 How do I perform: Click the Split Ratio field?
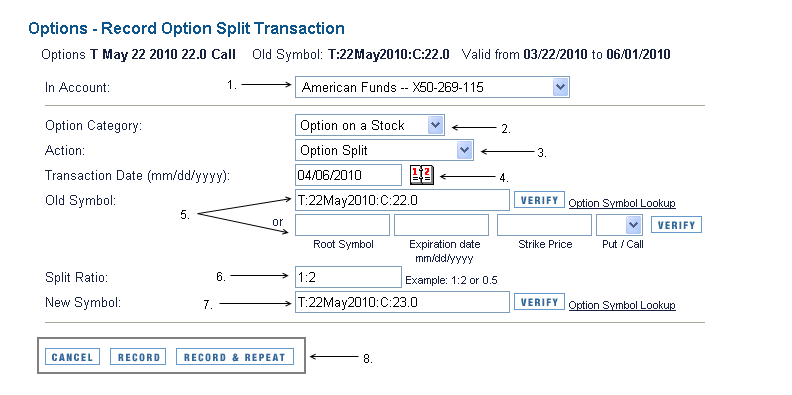[348, 277]
